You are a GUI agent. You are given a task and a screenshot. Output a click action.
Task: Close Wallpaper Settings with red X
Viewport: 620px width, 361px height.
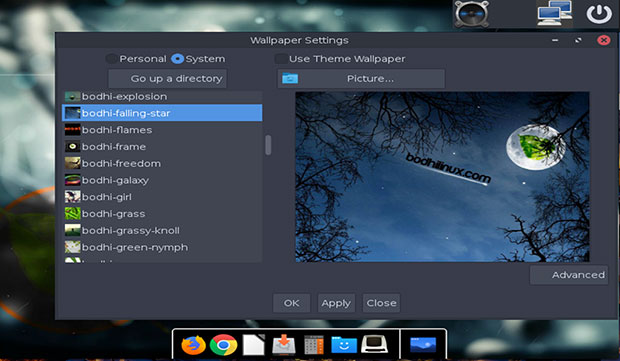click(x=603, y=40)
